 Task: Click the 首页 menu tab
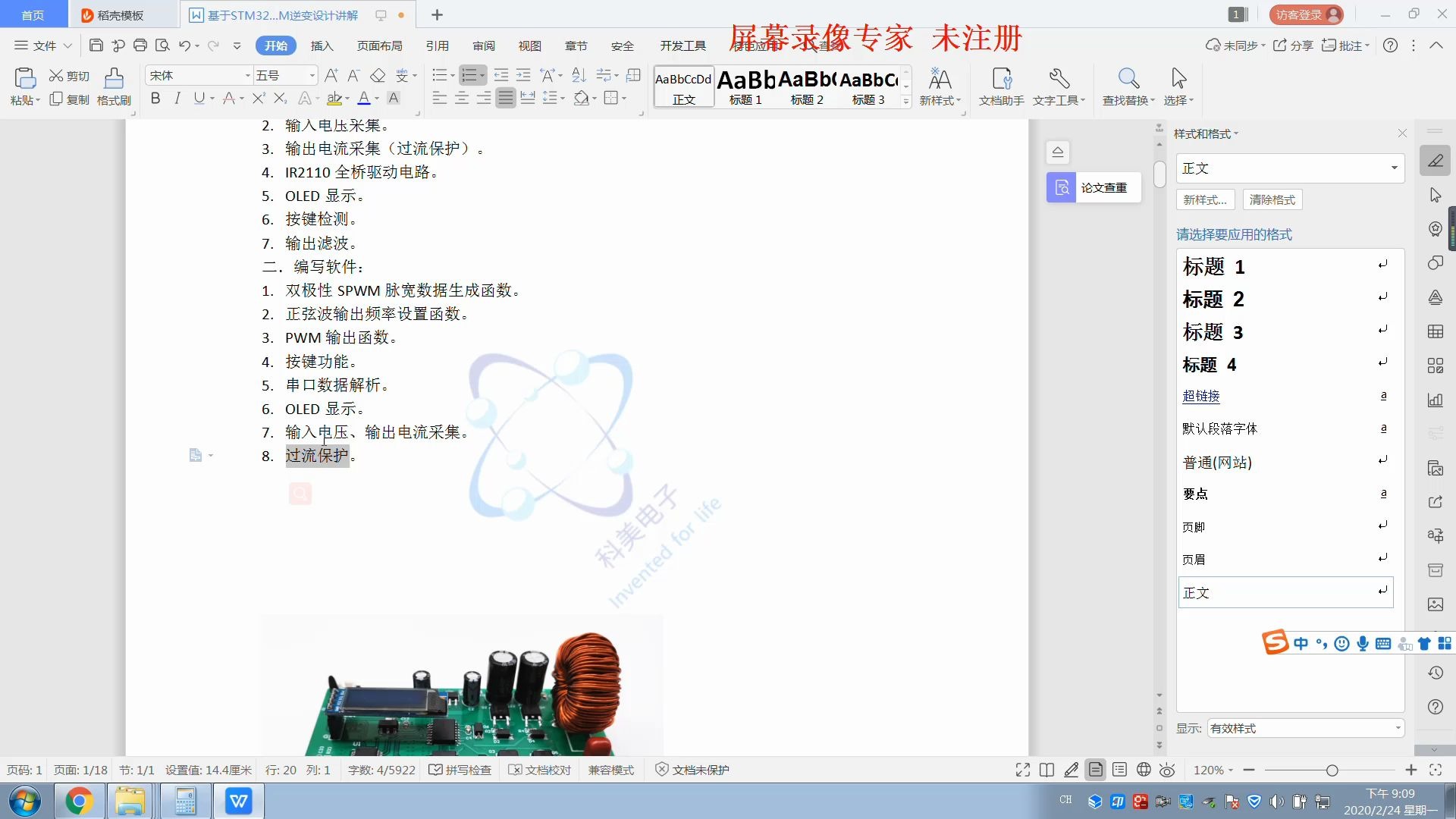(34, 14)
